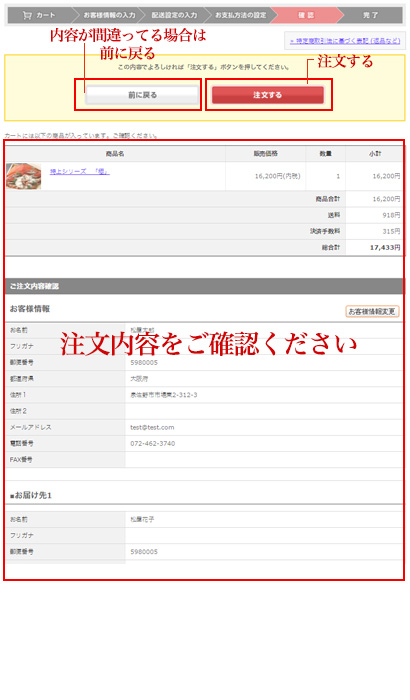Open お支払方法の設定 step
Image resolution: width=410 pixels, height=700 pixels.
click(x=240, y=16)
